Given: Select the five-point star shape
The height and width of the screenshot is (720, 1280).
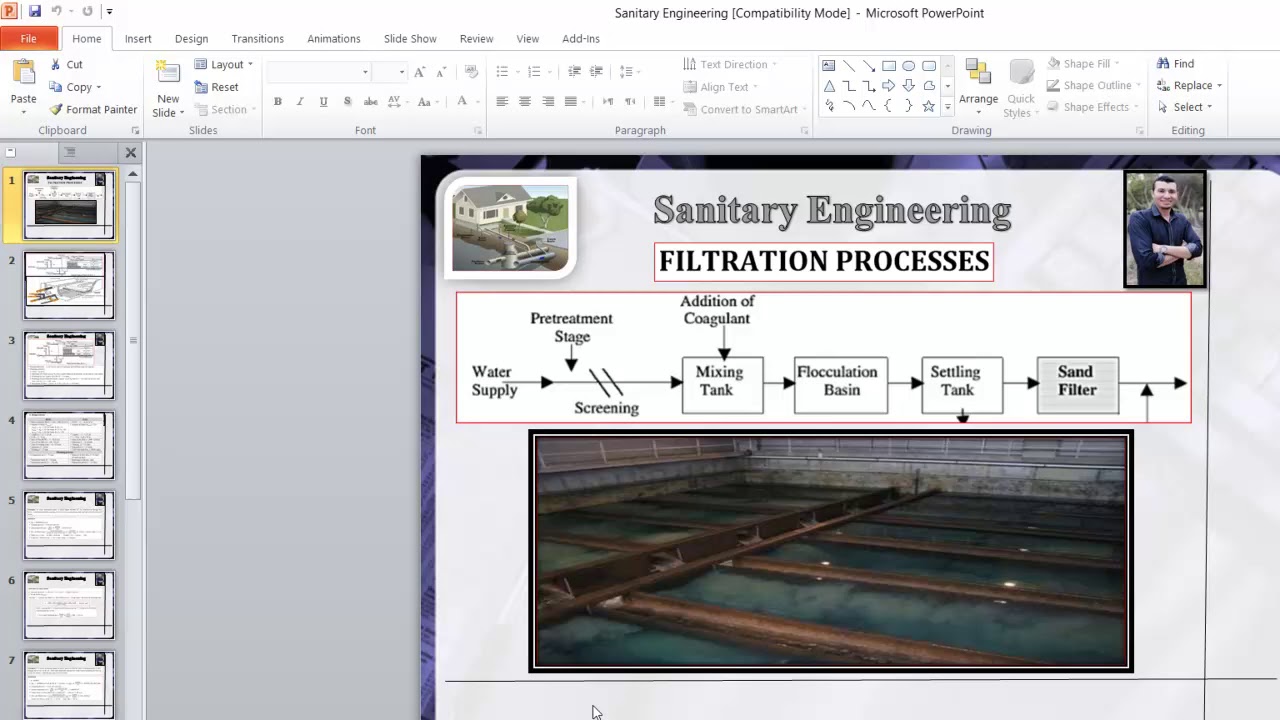Looking at the screenshot, I should (929, 106).
